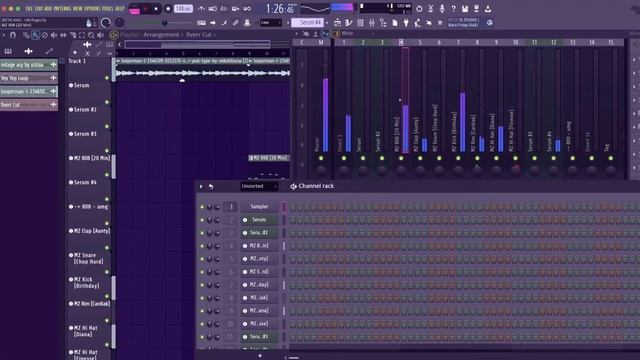Toggle pattern/song mode switch
Image resolution: width=640 pixels, height=360 pixels.
(134, 9)
